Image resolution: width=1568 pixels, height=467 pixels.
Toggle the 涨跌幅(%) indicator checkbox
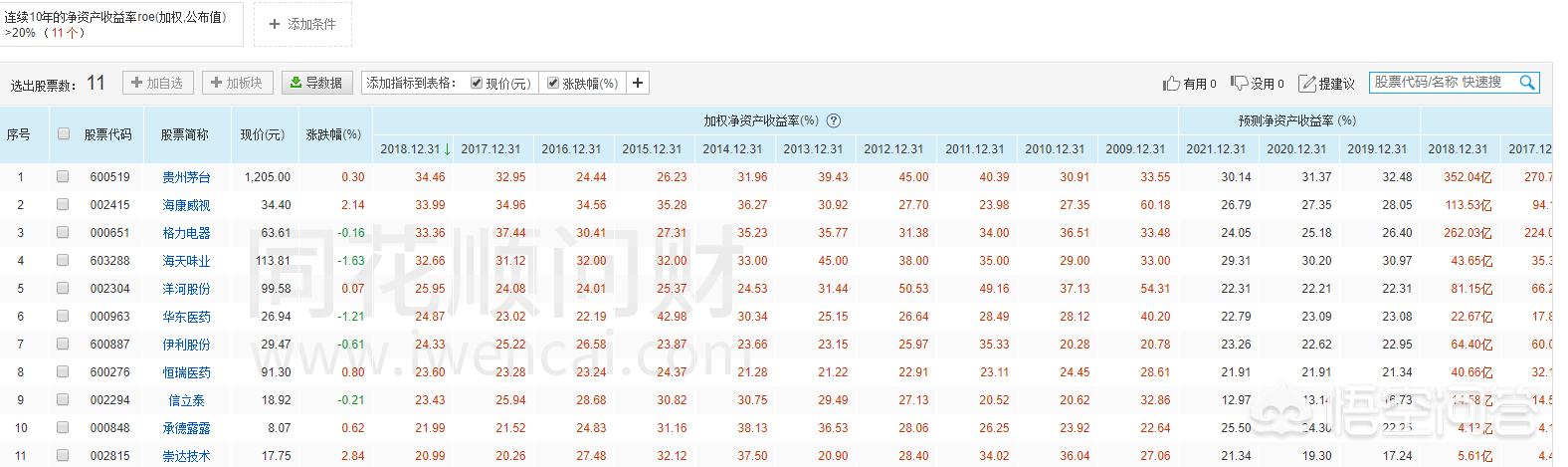553,84
